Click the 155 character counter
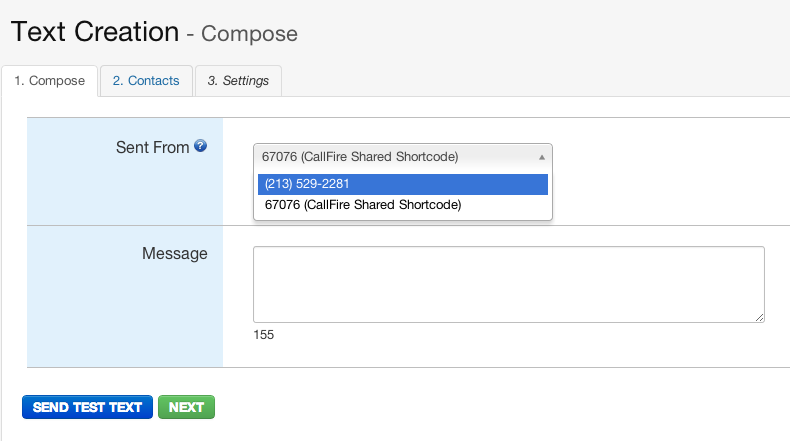 click(x=264, y=335)
